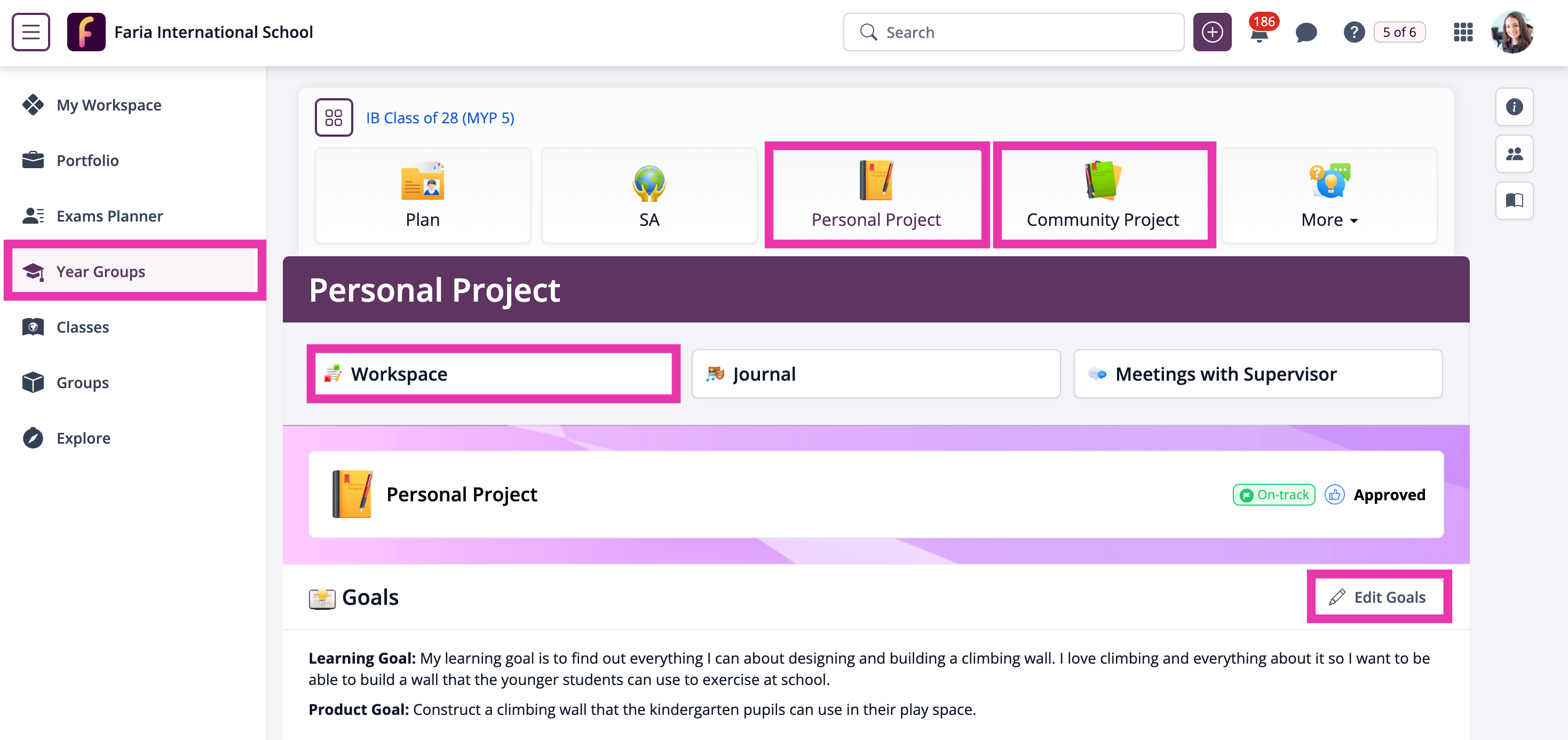Open the Journal tab
This screenshot has width=1568, height=740.
(876, 373)
